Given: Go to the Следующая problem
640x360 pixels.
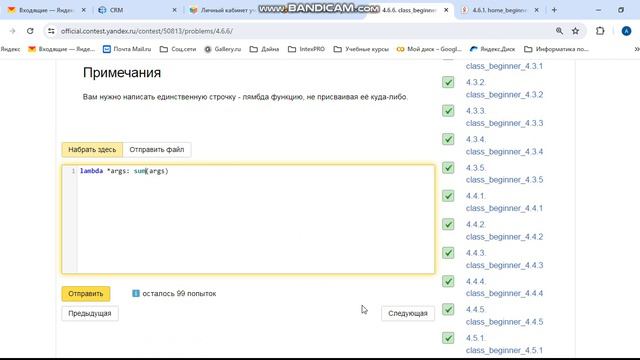Looking at the screenshot, I should (408, 313).
